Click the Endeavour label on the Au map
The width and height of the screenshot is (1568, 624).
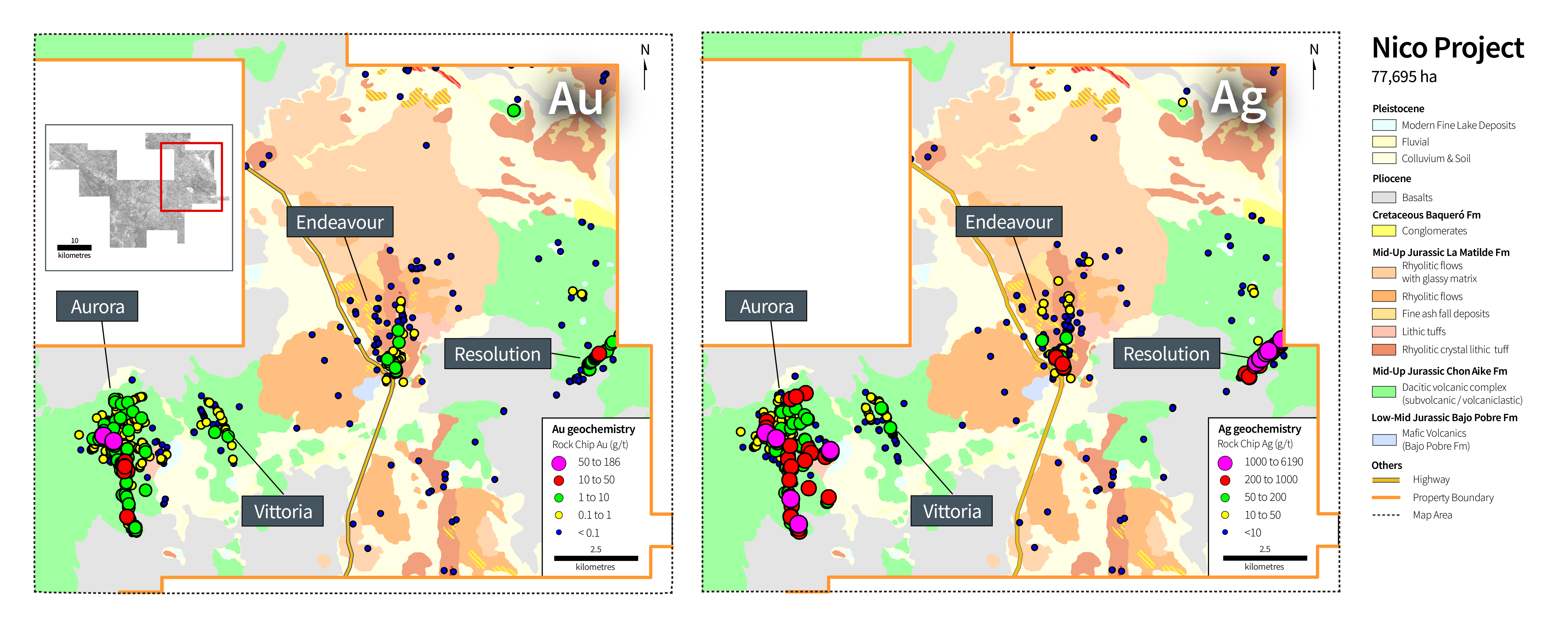pos(340,222)
